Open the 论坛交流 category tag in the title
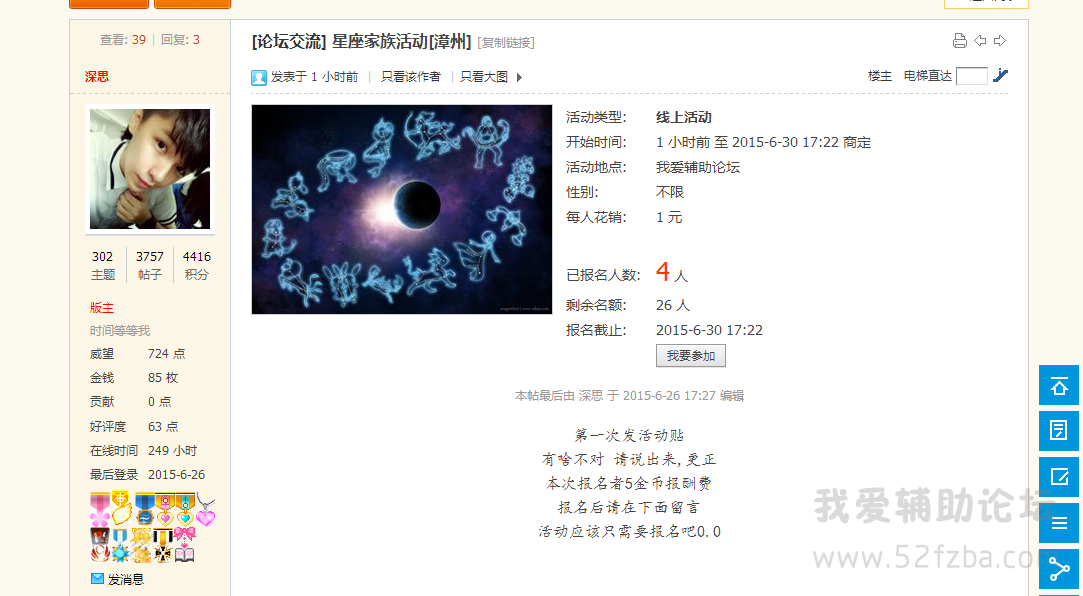Viewport: 1083px width, 596px height. coord(289,41)
